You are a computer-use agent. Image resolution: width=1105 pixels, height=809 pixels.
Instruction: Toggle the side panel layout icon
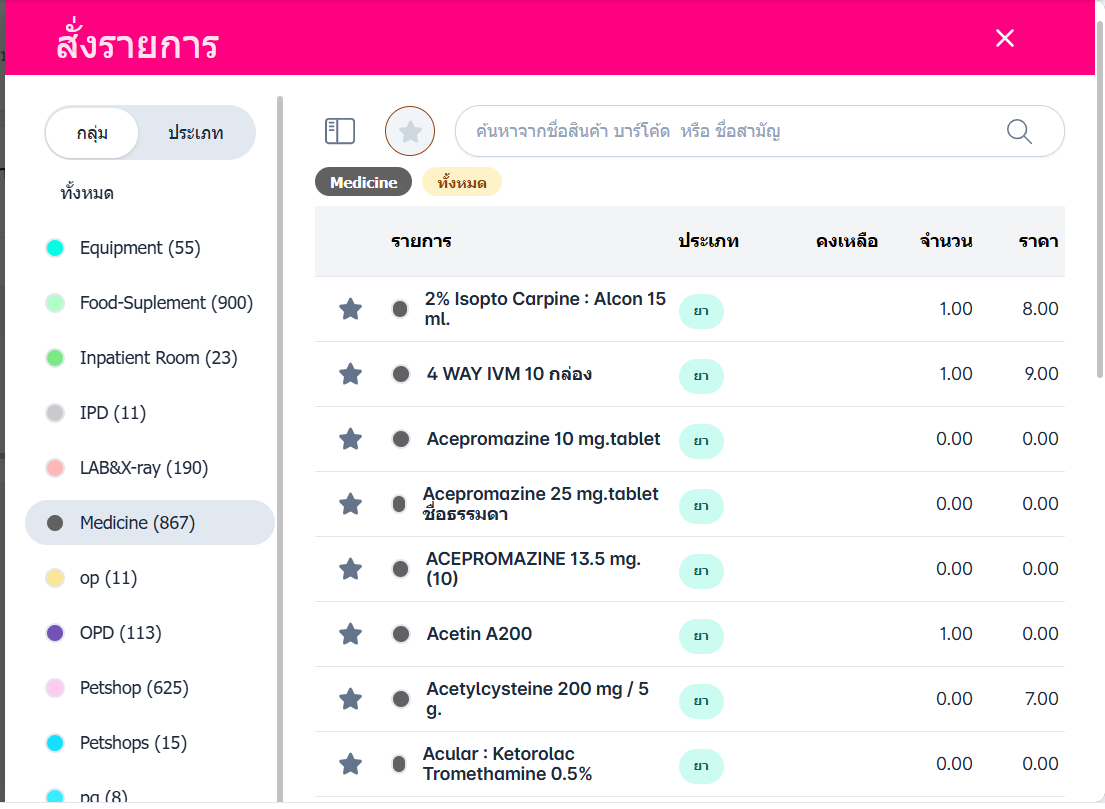pos(340,131)
